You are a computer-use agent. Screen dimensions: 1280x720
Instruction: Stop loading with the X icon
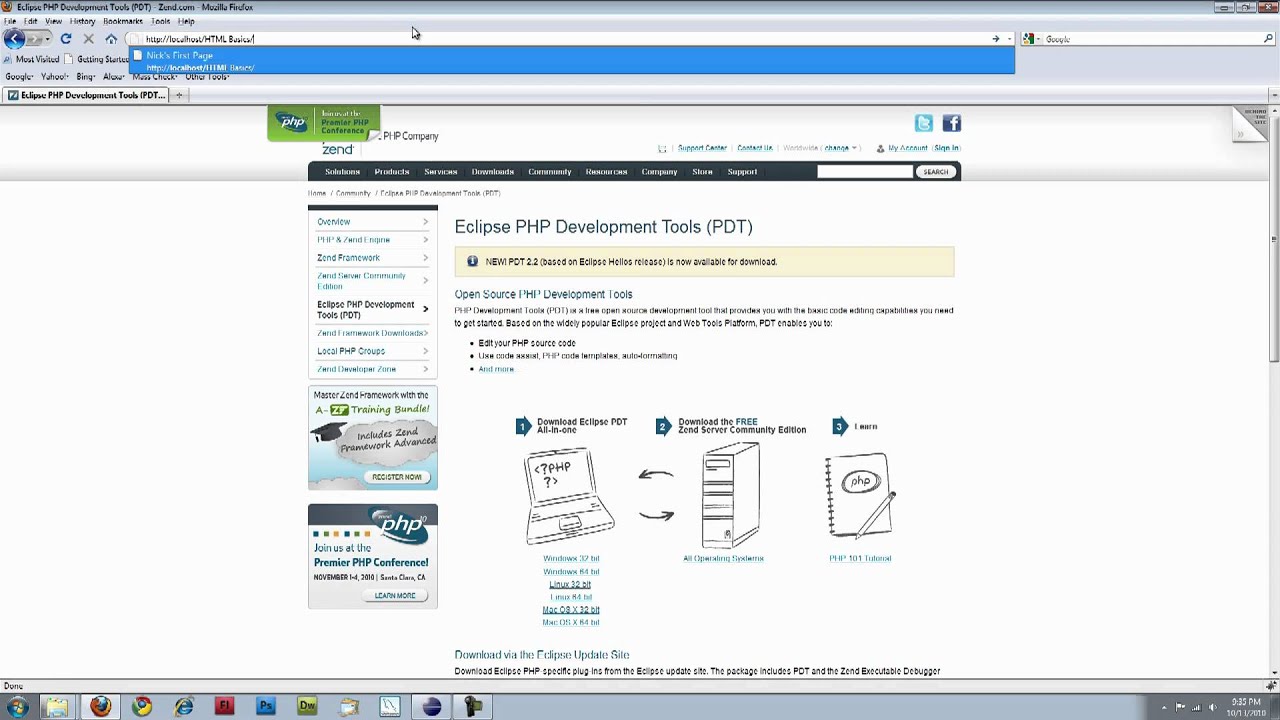(x=88, y=39)
